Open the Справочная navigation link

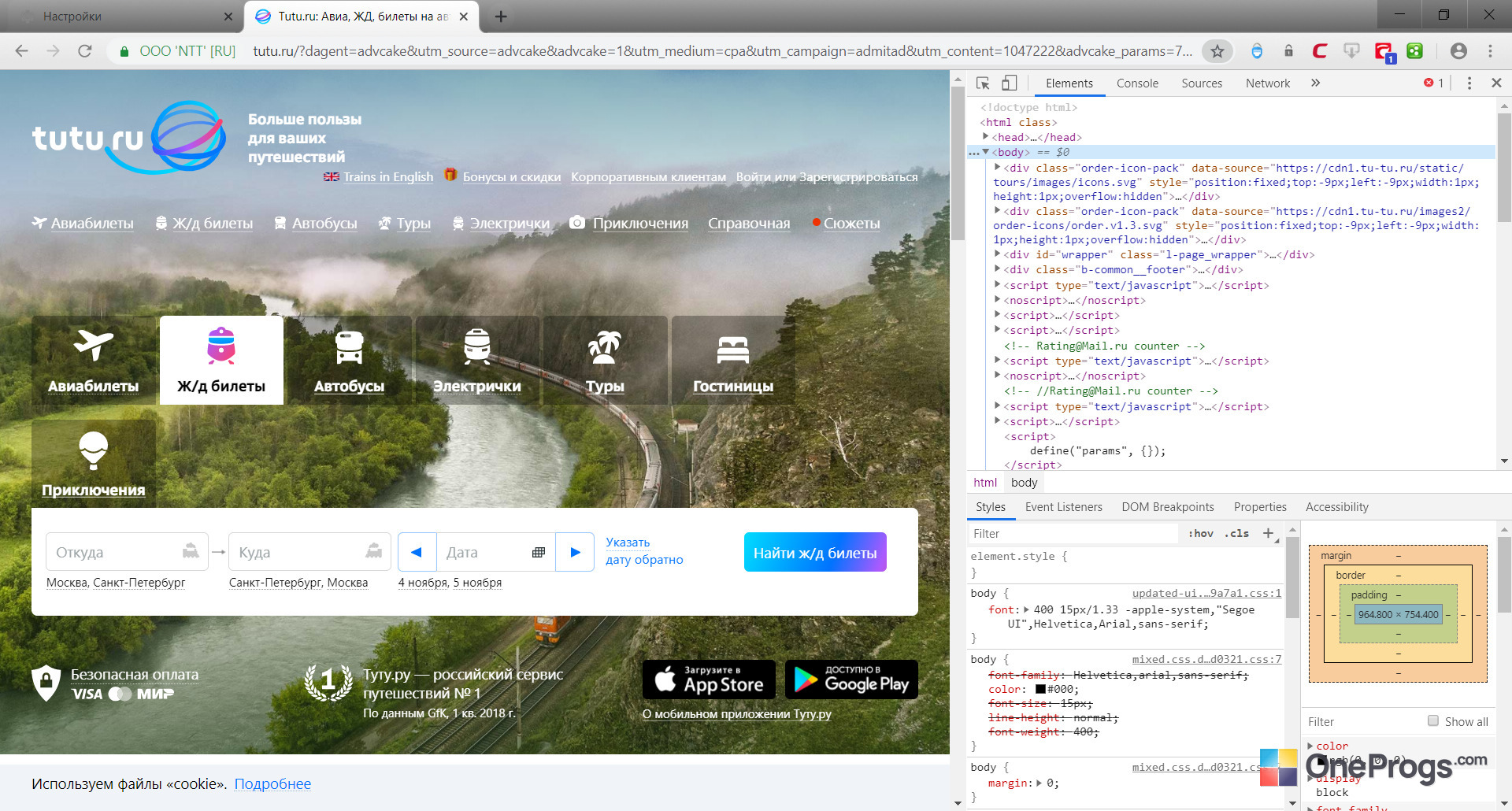click(749, 224)
